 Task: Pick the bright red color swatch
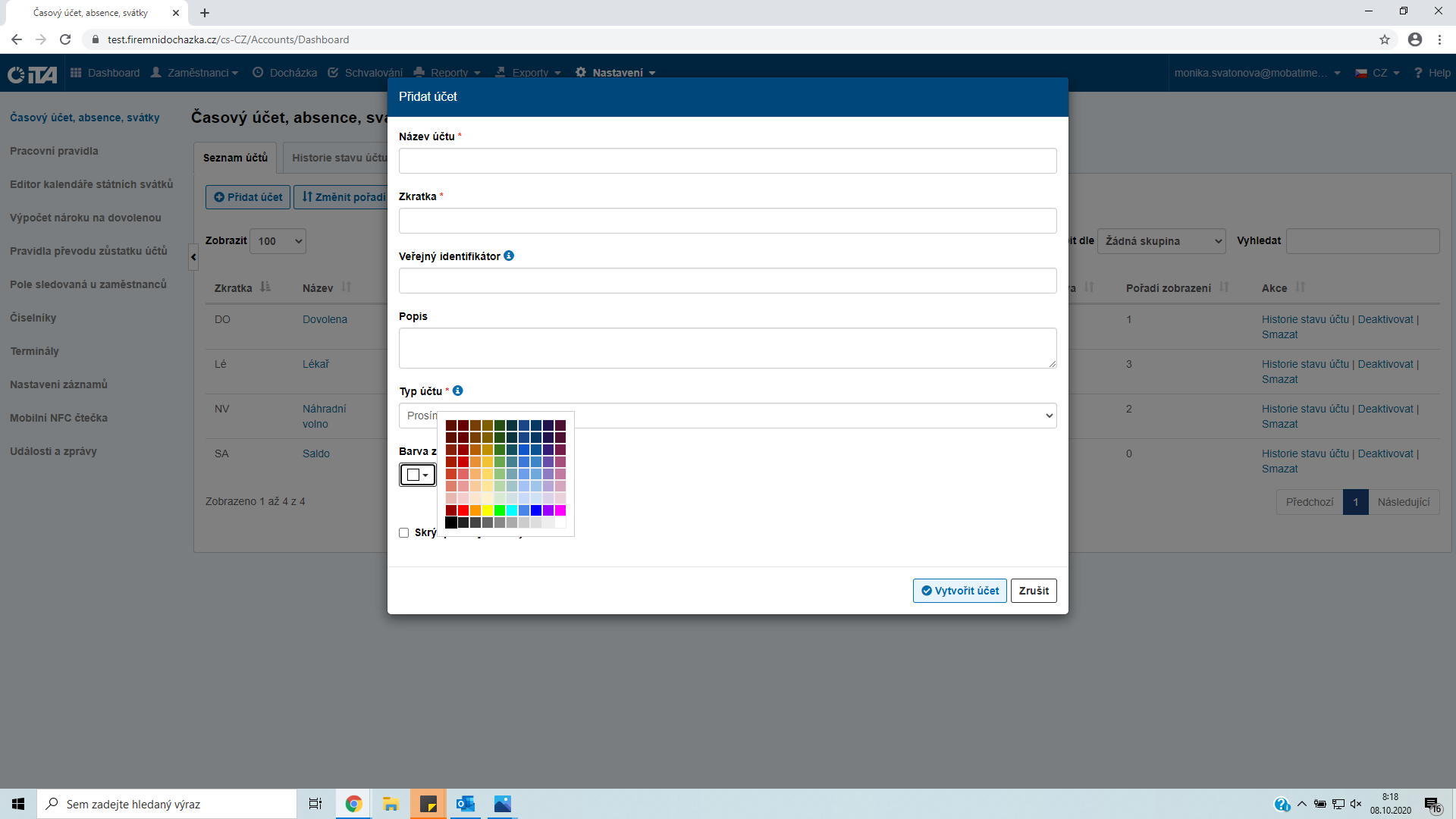click(463, 510)
